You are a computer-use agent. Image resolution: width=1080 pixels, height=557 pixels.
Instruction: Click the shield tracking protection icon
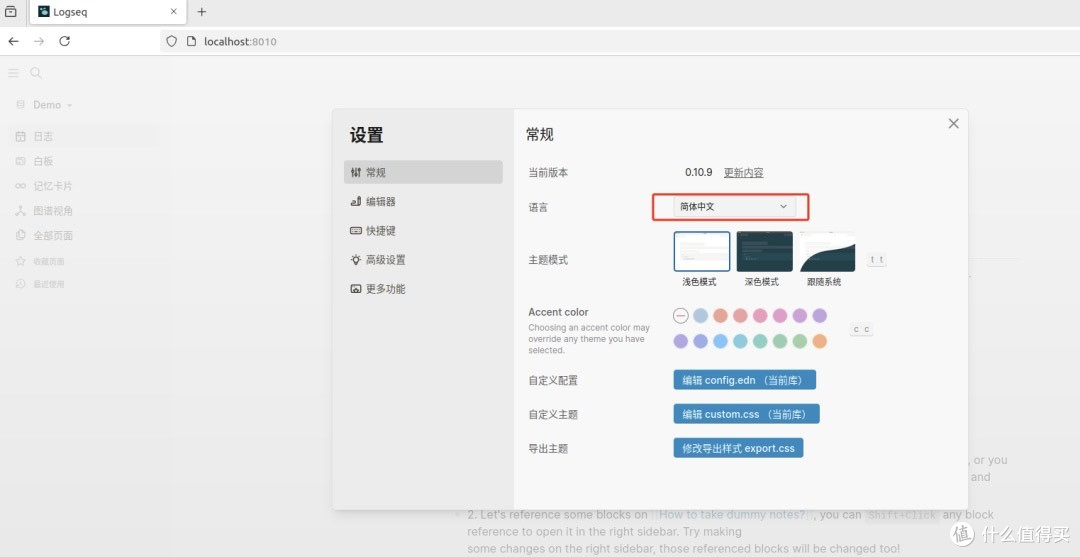click(172, 41)
